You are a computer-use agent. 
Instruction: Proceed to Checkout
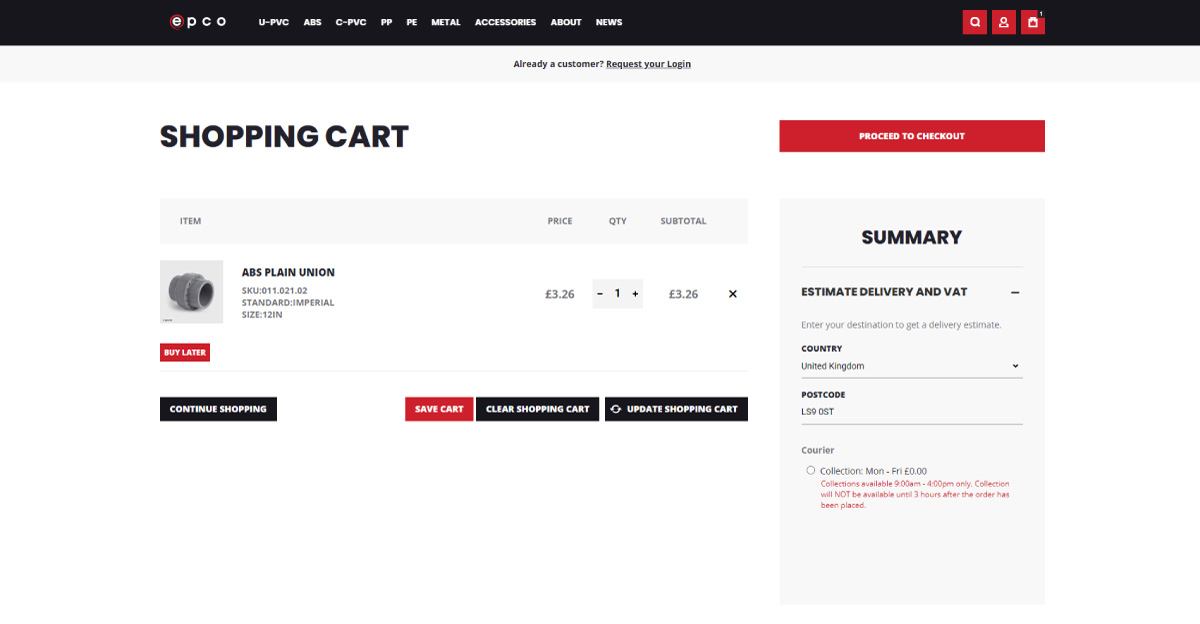pos(912,136)
